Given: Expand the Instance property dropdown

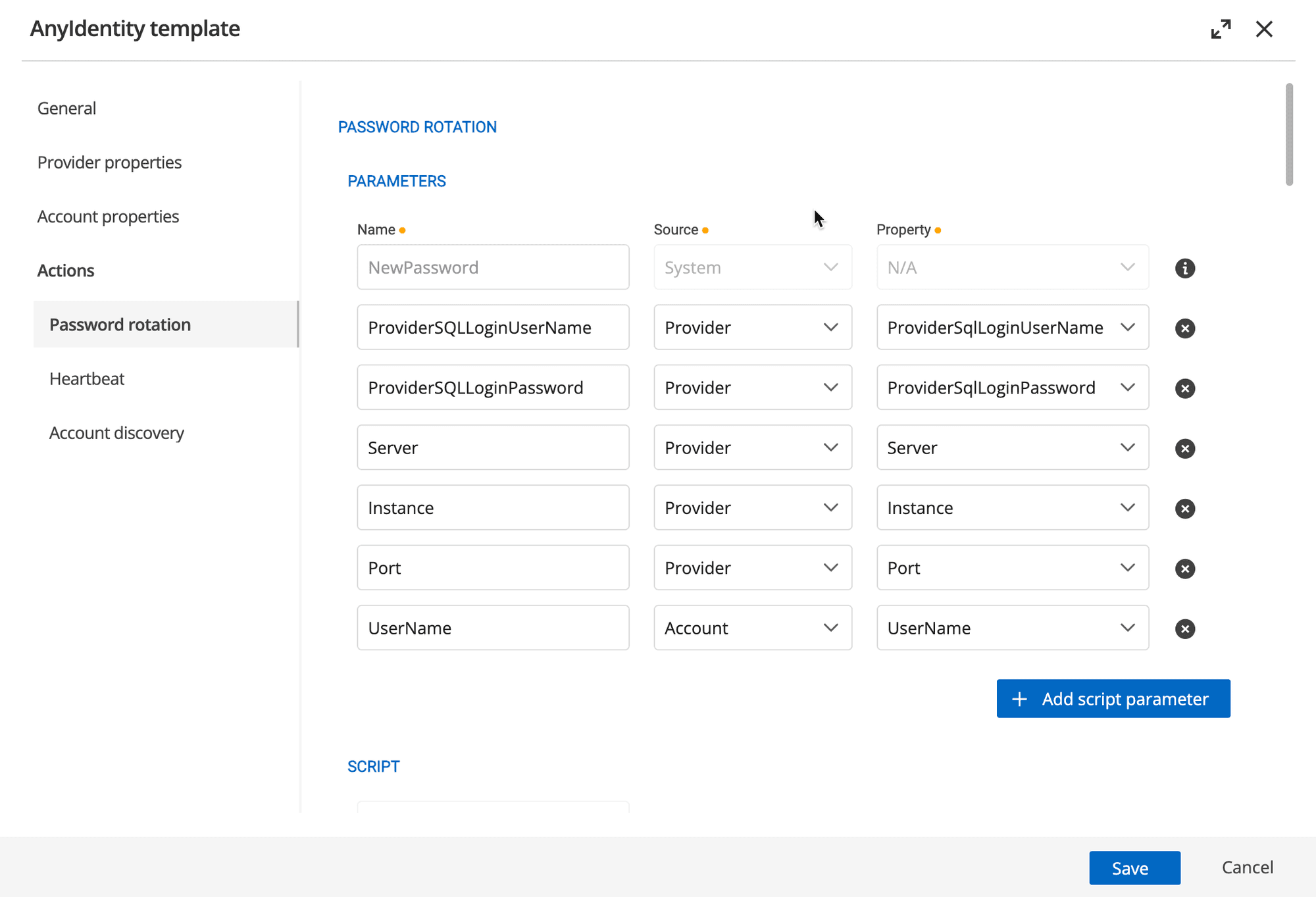Looking at the screenshot, I should [1012, 508].
